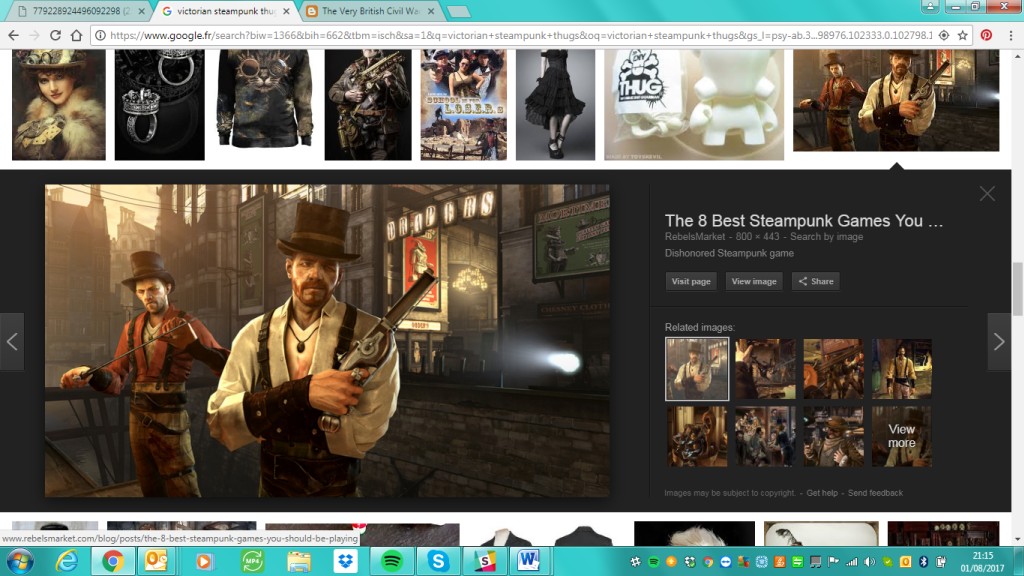Bookmark this page with the star icon
Screen dimensions: 1024x576
tap(963, 35)
